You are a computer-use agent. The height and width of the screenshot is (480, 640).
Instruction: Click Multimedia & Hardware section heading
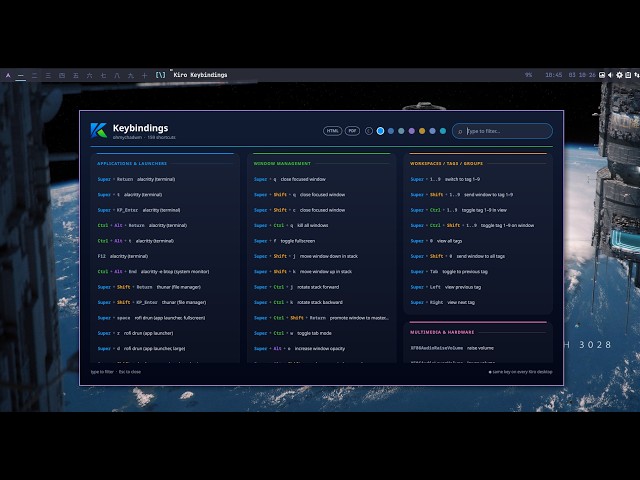pos(442,332)
